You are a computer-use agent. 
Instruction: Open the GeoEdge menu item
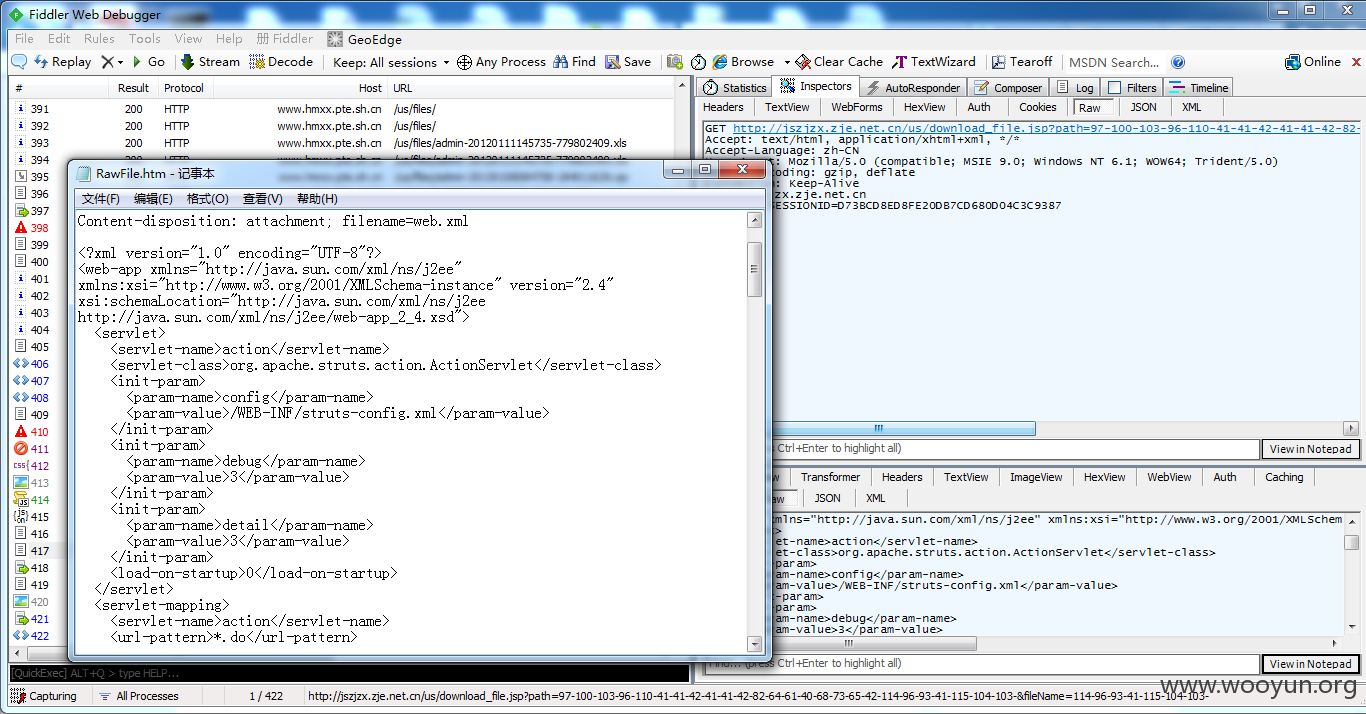coord(365,39)
